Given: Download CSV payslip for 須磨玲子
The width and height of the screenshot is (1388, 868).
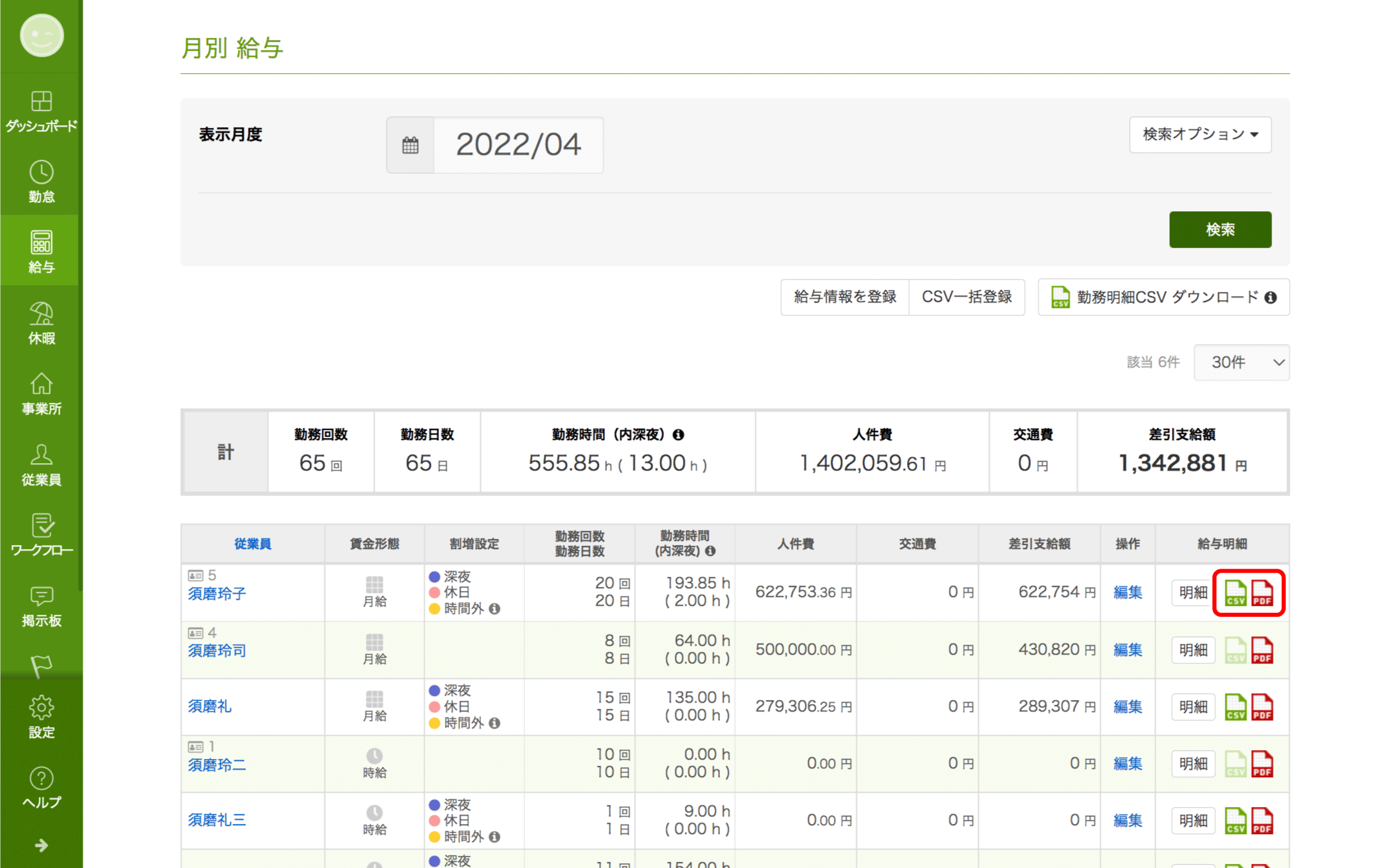Looking at the screenshot, I should tap(1235, 592).
